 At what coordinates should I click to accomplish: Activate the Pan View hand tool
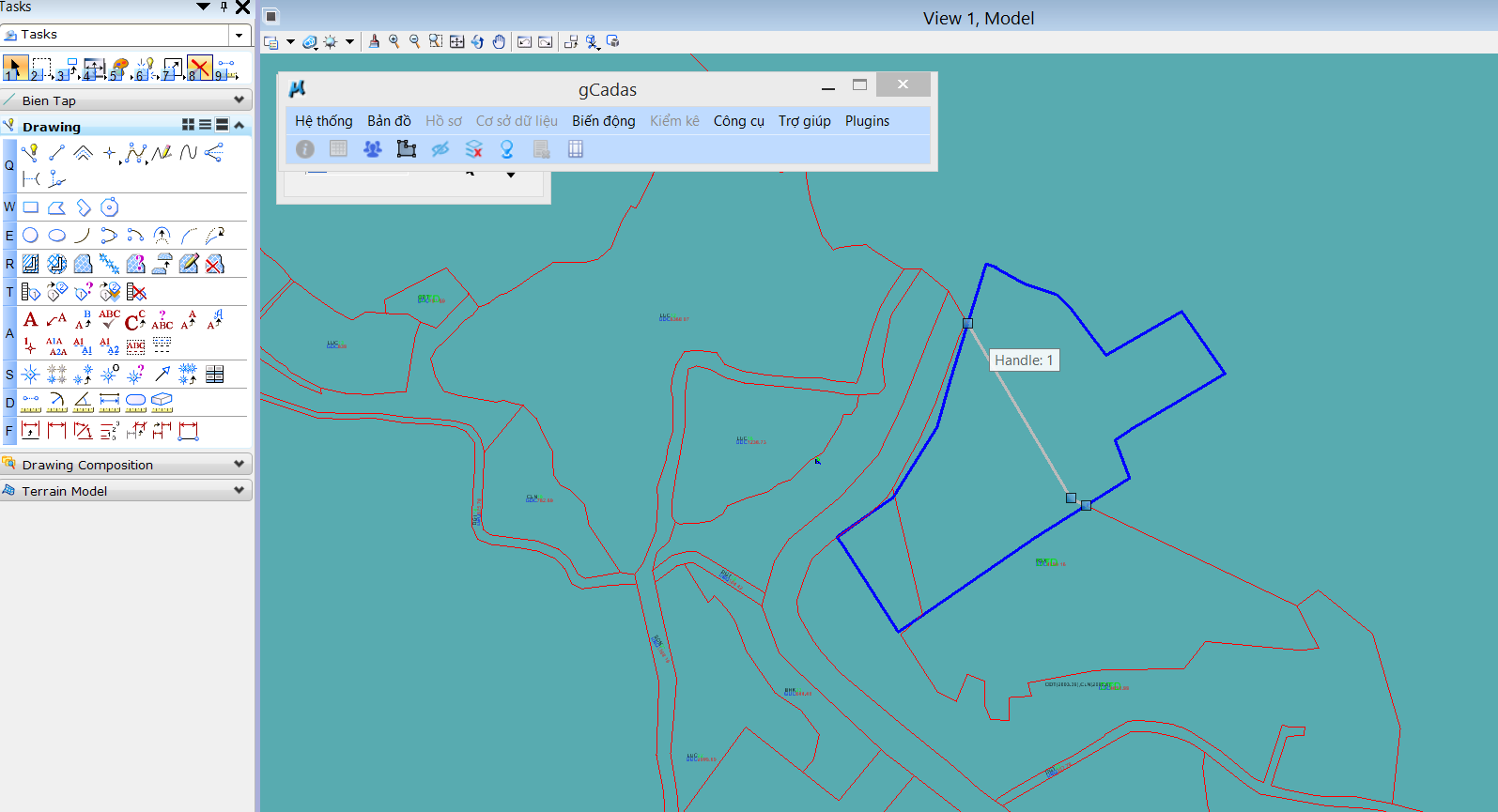click(499, 41)
